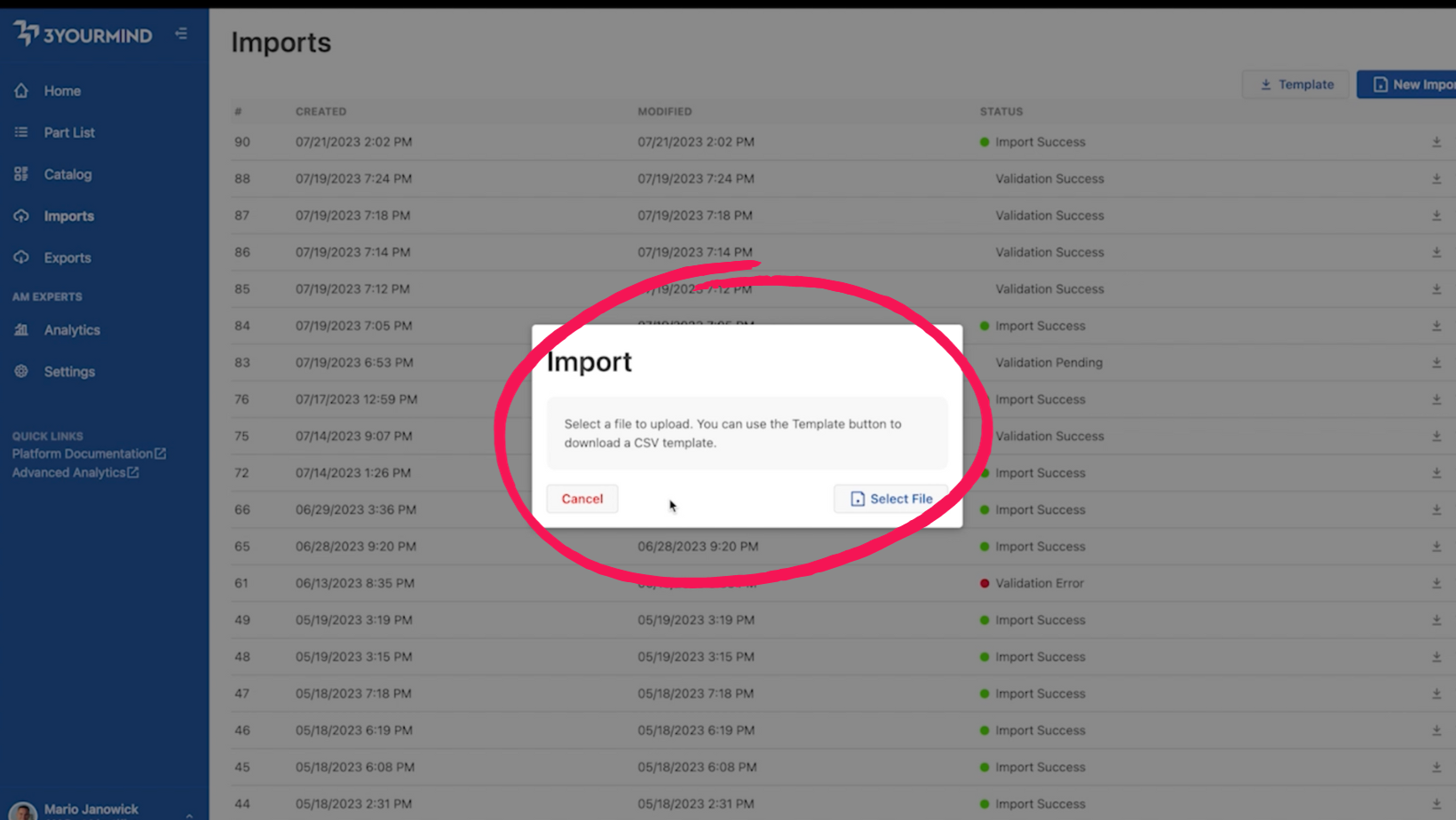Click the STATUS column header
Viewport: 1456px width, 820px height.
pos(1001,111)
